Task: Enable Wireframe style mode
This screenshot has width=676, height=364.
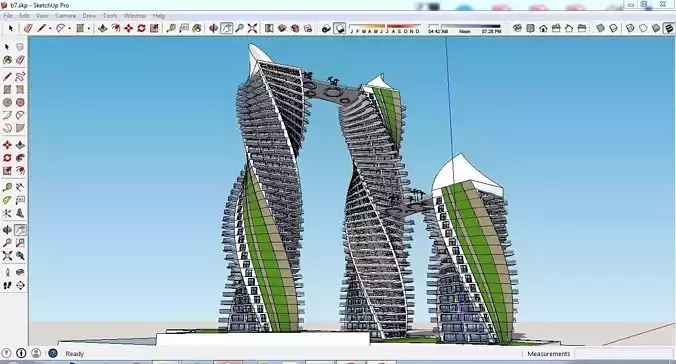Action: tap(630, 28)
